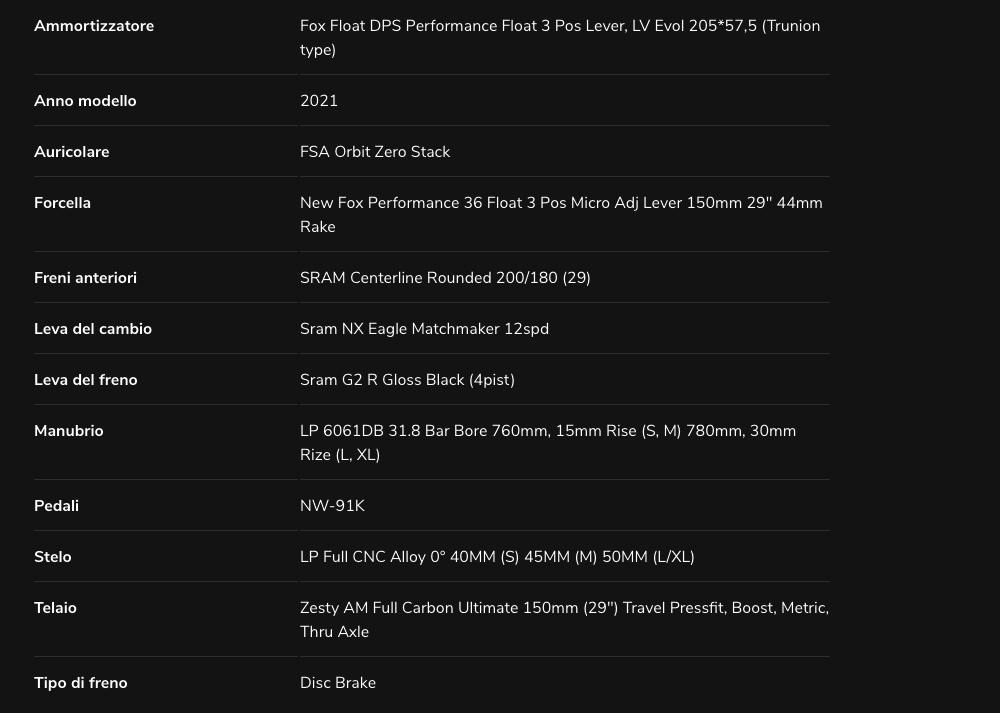The width and height of the screenshot is (1000, 713).
Task: Select SRAM Centerline Rounded 200/180 value
Action: click(x=445, y=278)
